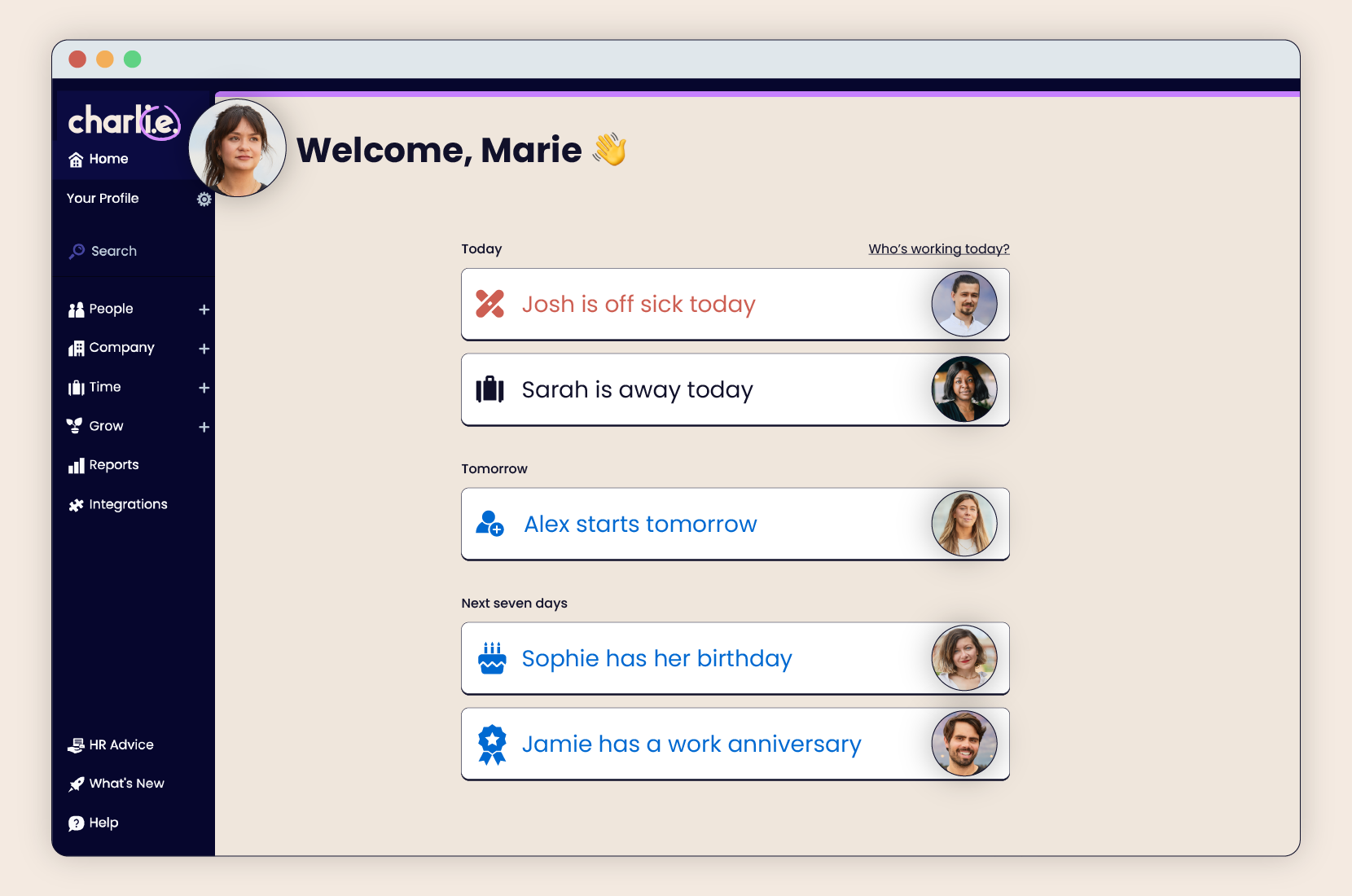Click the briefcase icon on Sarah's away card
The image size is (1352, 896).
489,389
